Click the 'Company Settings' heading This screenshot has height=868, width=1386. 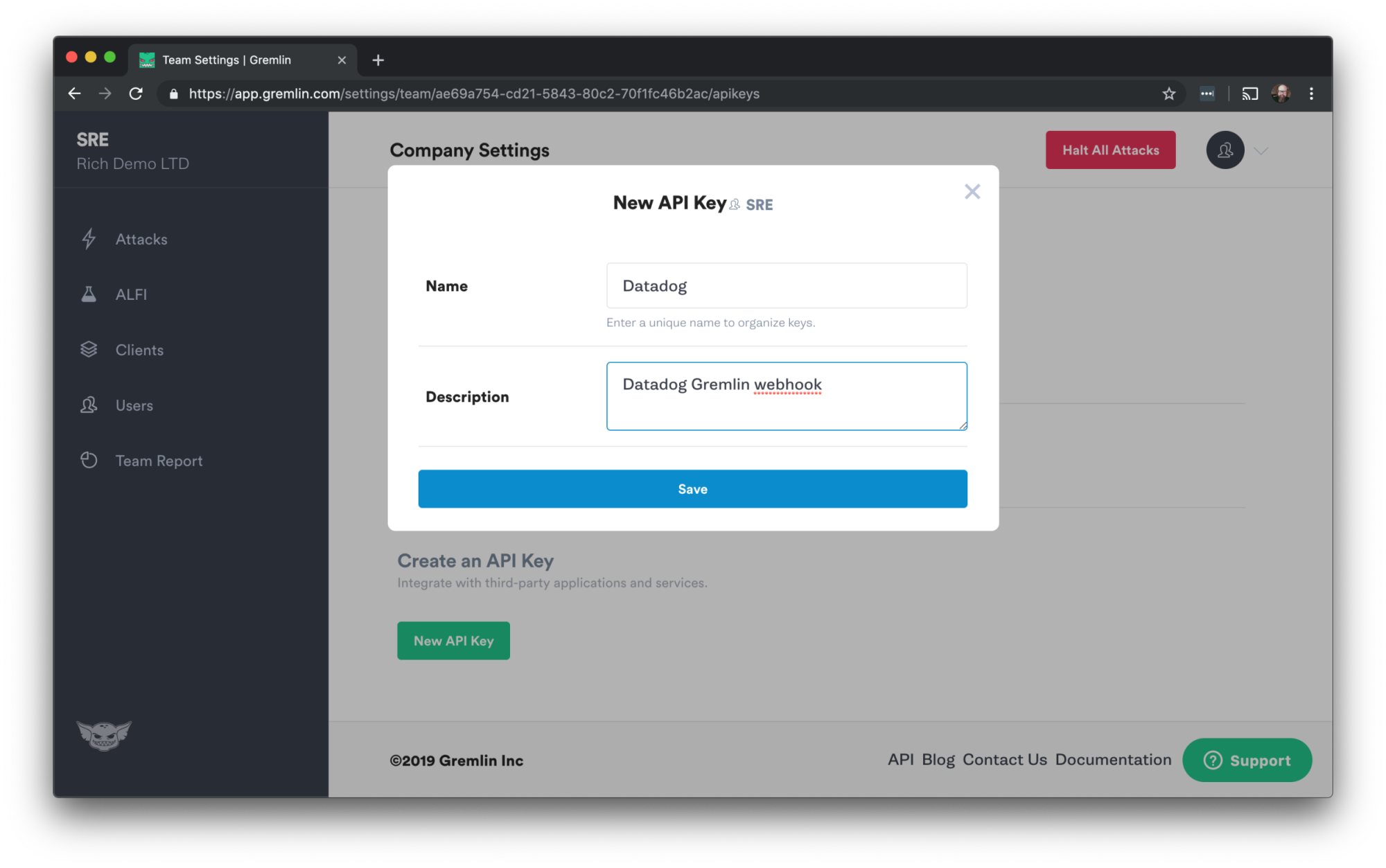(x=469, y=150)
